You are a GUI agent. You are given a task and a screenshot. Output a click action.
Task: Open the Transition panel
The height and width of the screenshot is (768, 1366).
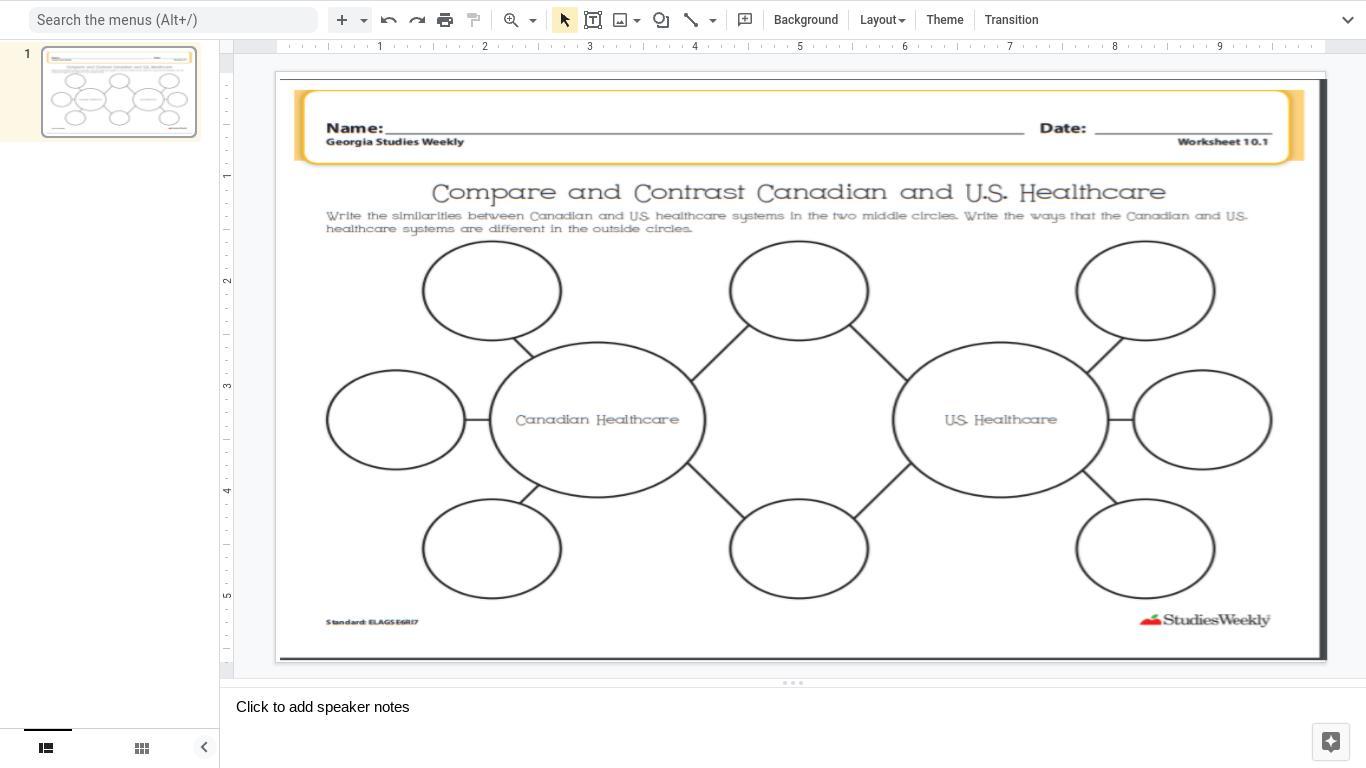tap(1011, 20)
